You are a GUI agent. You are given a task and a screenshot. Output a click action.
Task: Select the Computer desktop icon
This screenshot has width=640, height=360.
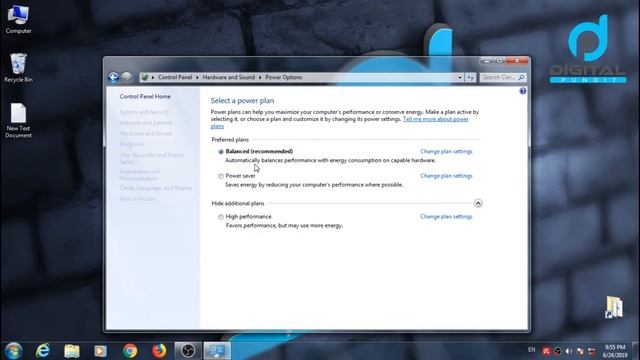click(x=18, y=19)
